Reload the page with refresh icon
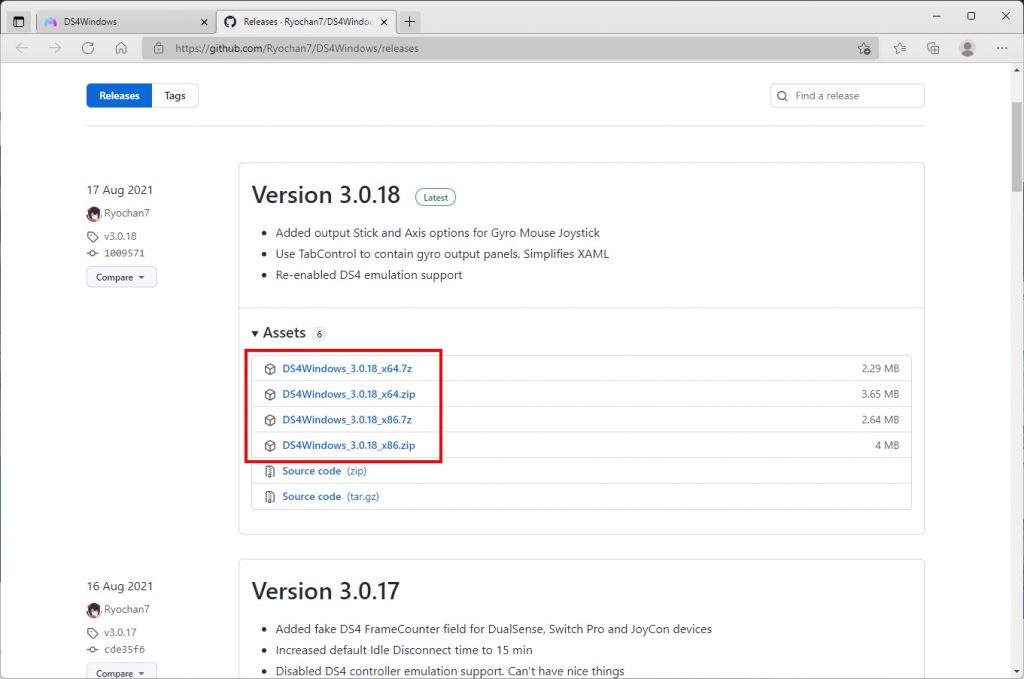The image size is (1024, 679). [x=88, y=48]
